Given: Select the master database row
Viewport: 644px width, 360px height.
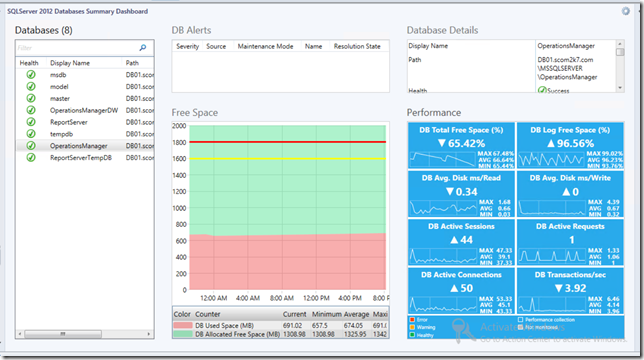Looking at the screenshot, I should tap(85, 99).
